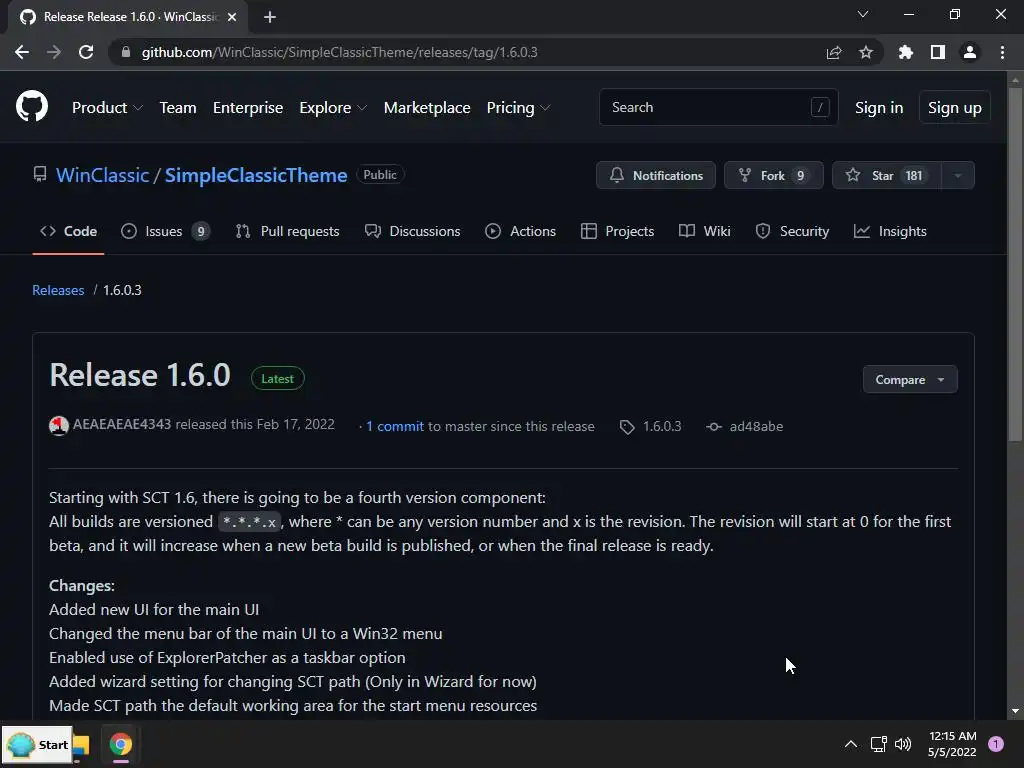Switch to the Insights tab
The width and height of the screenshot is (1024, 768).
[890, 231]
